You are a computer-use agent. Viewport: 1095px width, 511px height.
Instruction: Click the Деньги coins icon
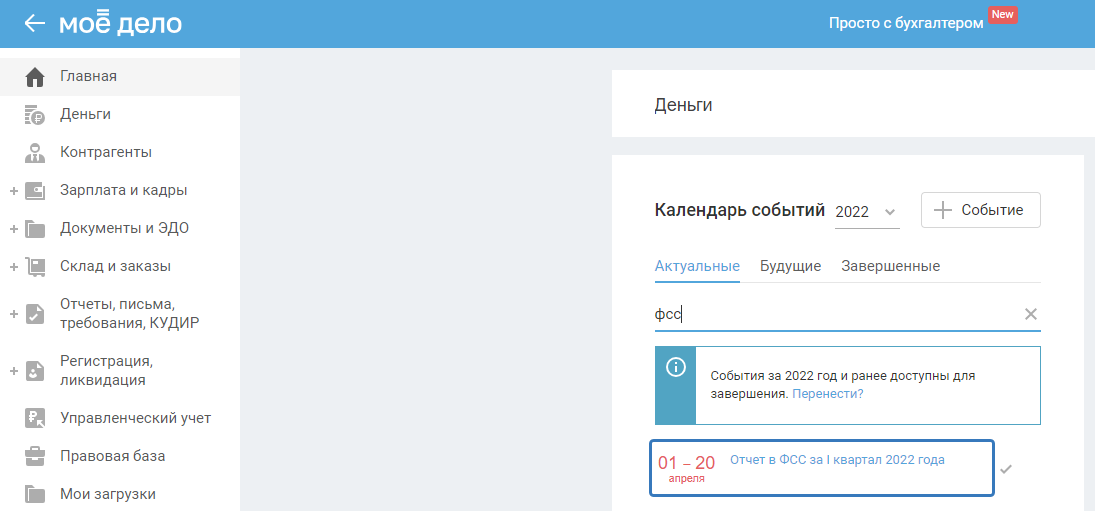tap(35, 115)
